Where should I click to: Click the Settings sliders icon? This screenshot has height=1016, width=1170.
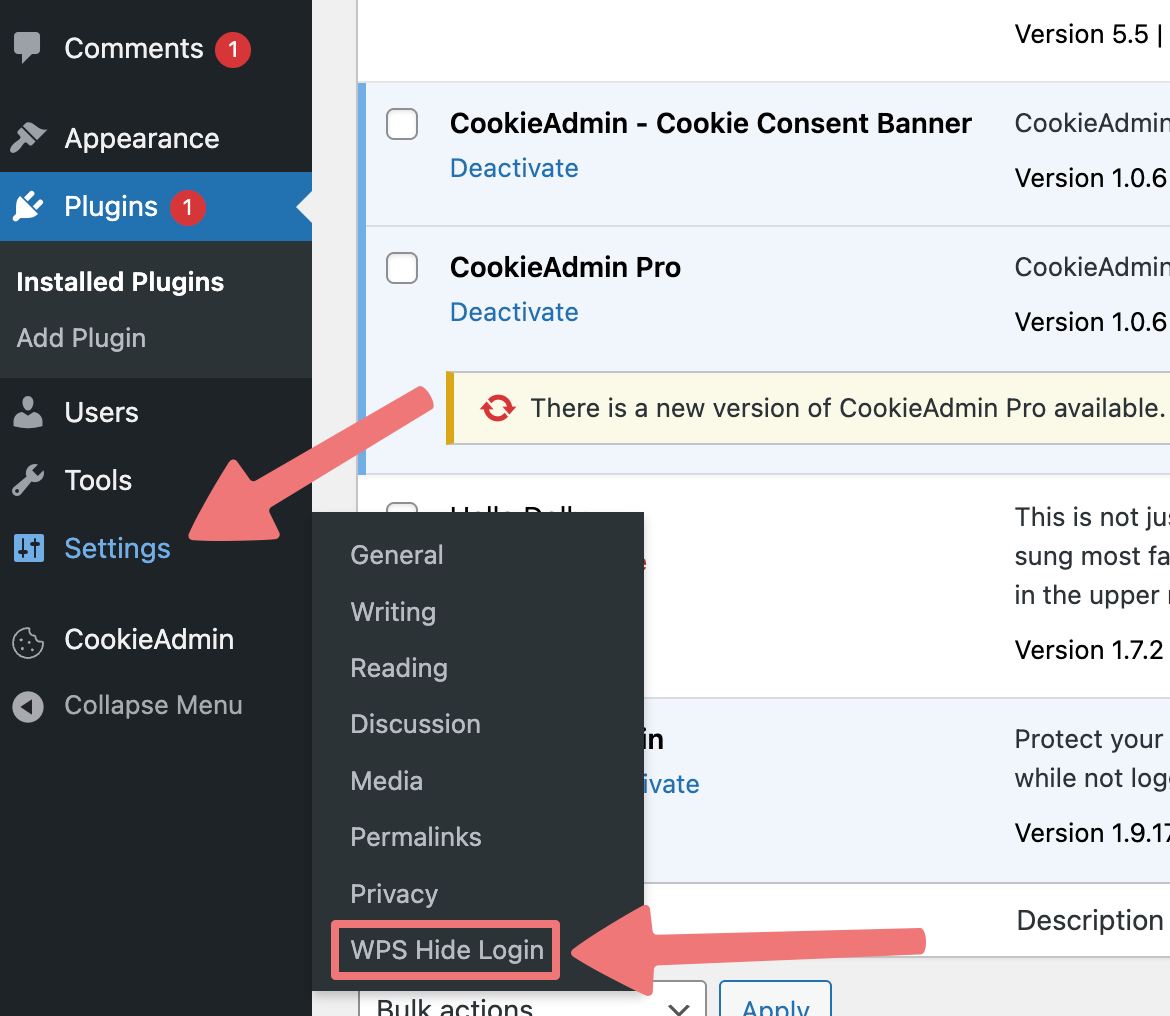(29, 548)
